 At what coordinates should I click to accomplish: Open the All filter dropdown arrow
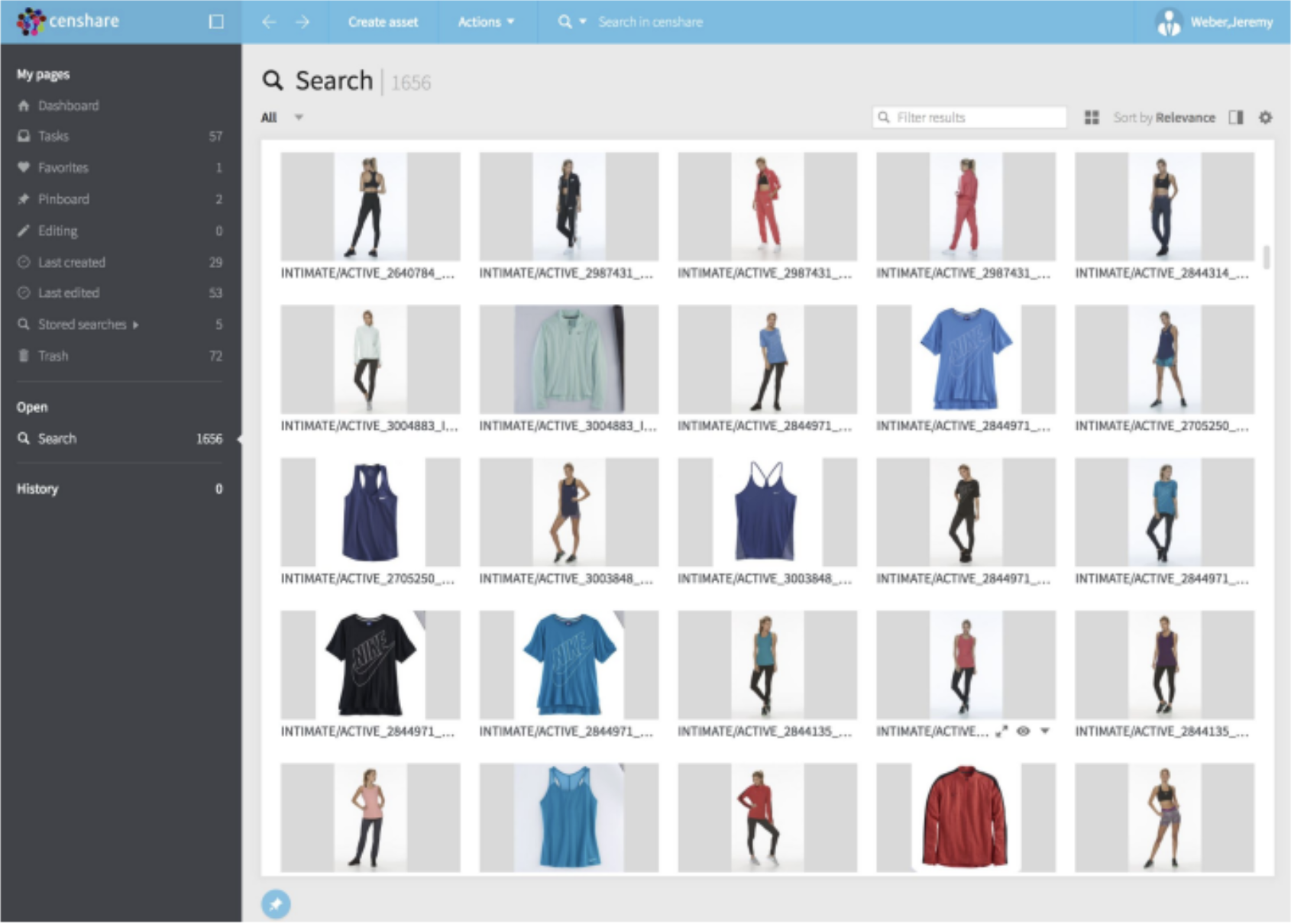pos(299,118)
